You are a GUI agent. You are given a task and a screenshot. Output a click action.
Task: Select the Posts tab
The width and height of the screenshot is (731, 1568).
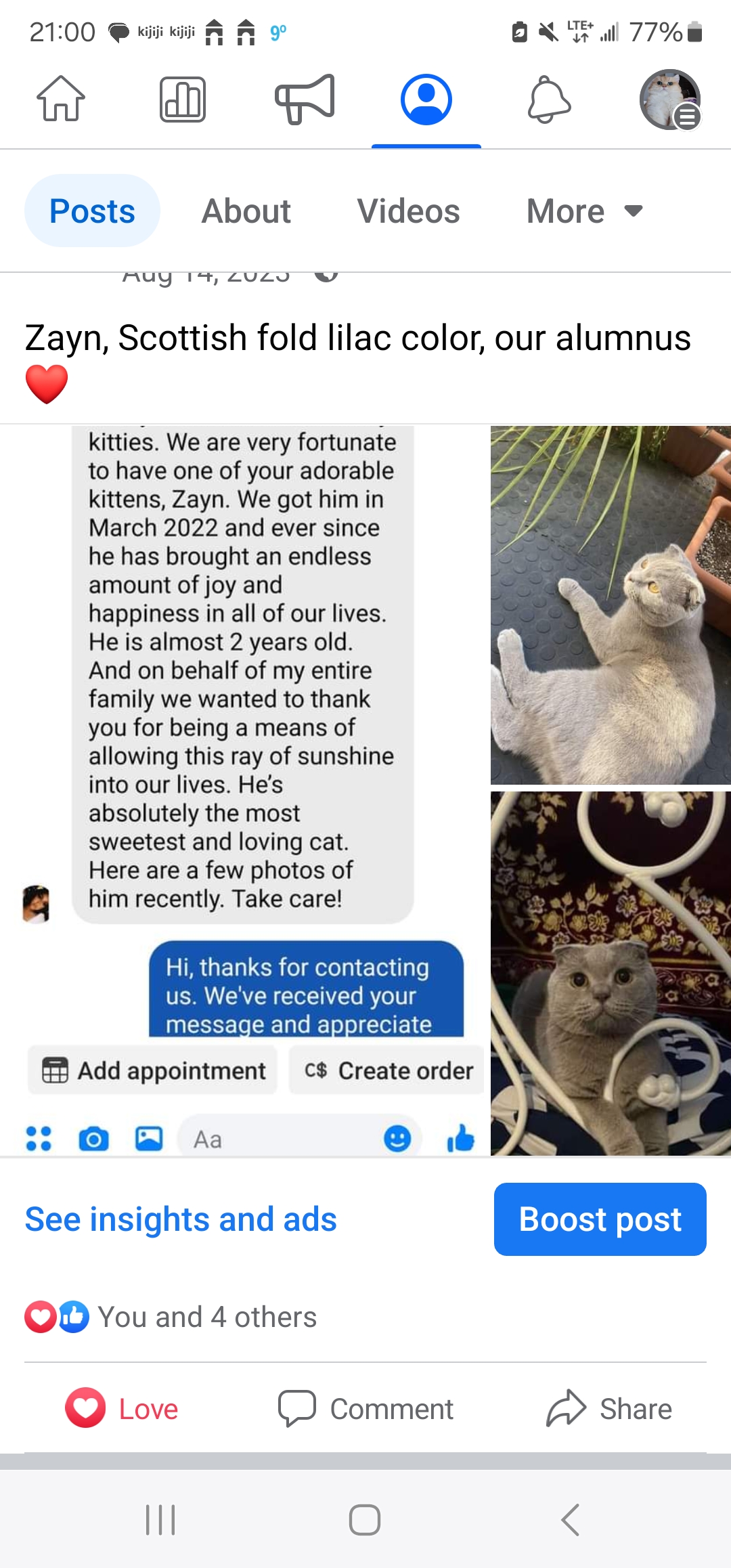click(93, 211)
